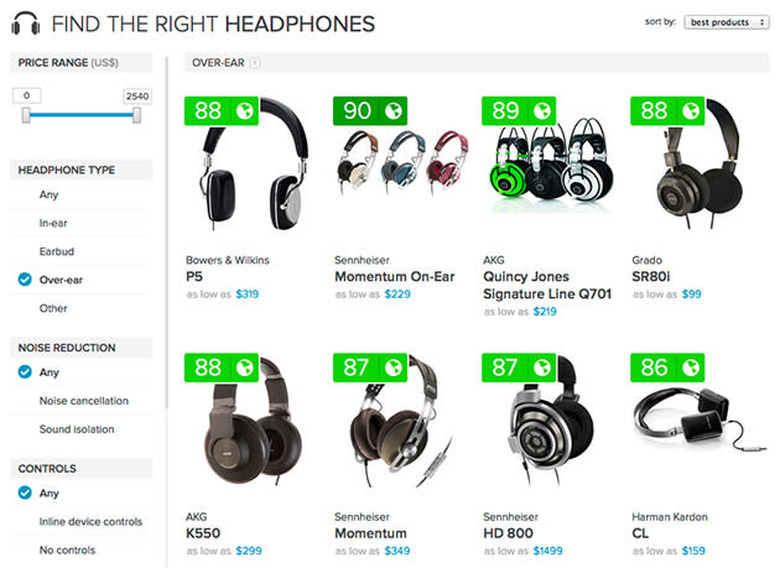Screen dimensions: 780x568
Task: Click globe icon on Momentum On-Ear score badge
Action: tap(390, 111)
